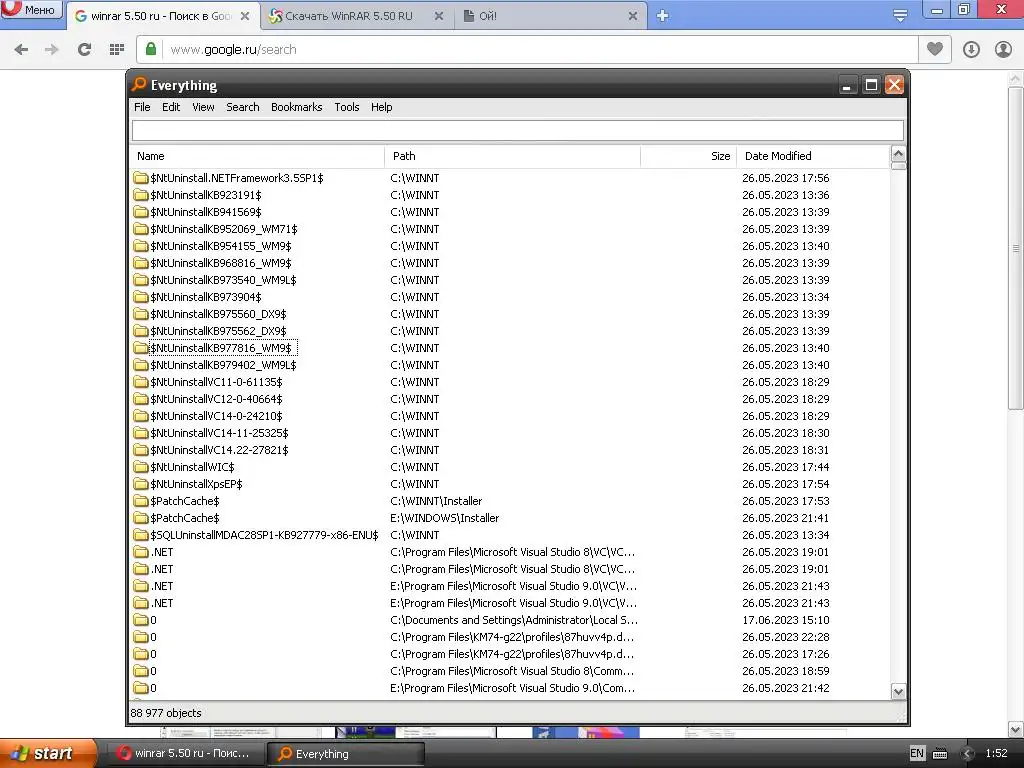Click the EN language indicator in tray
The height and width of the screenshot is (768, 1024).
point(917,753)
